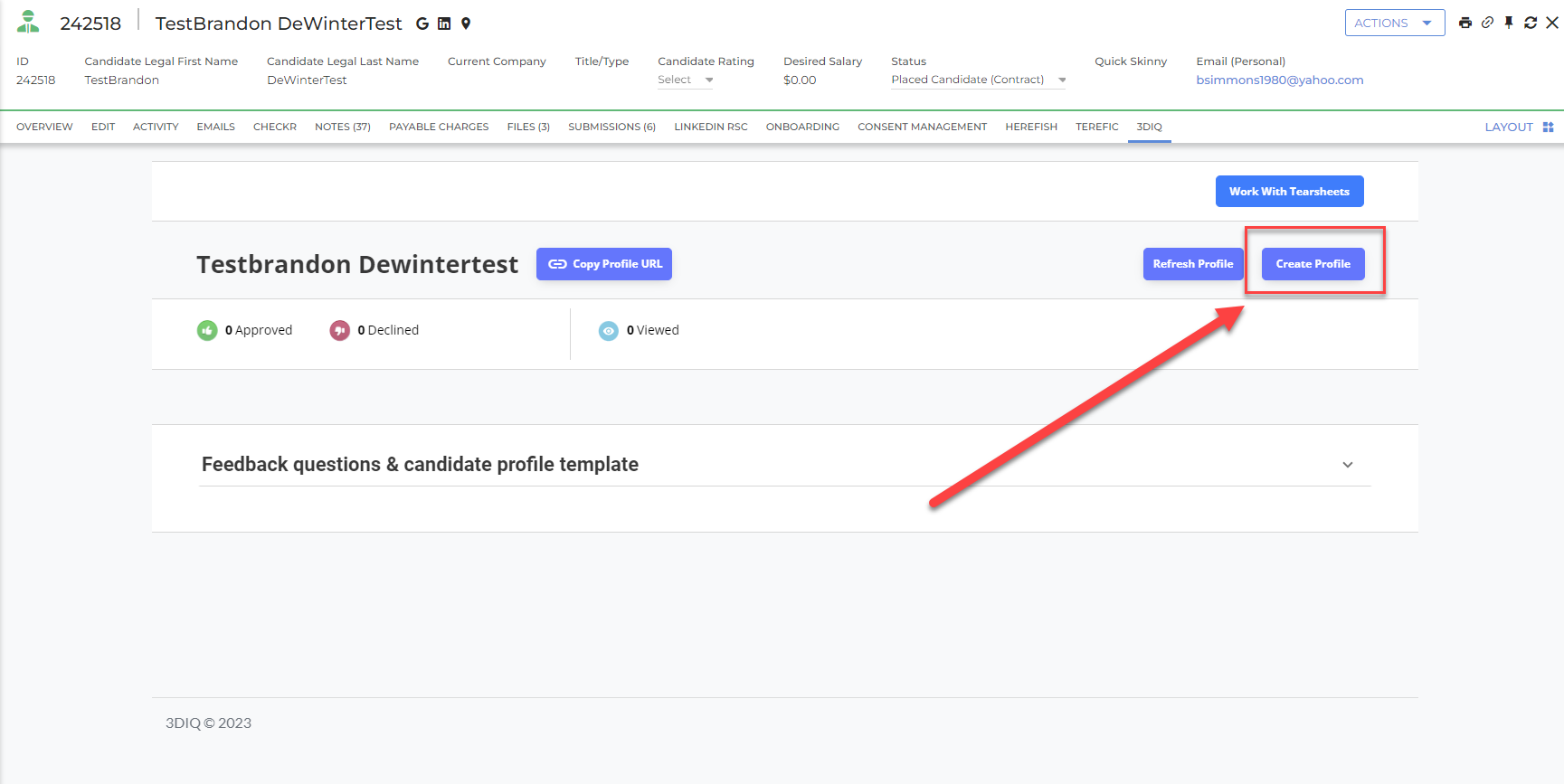
Task: Click the DeWinterTest legal last name value
Action: [307, 80]
